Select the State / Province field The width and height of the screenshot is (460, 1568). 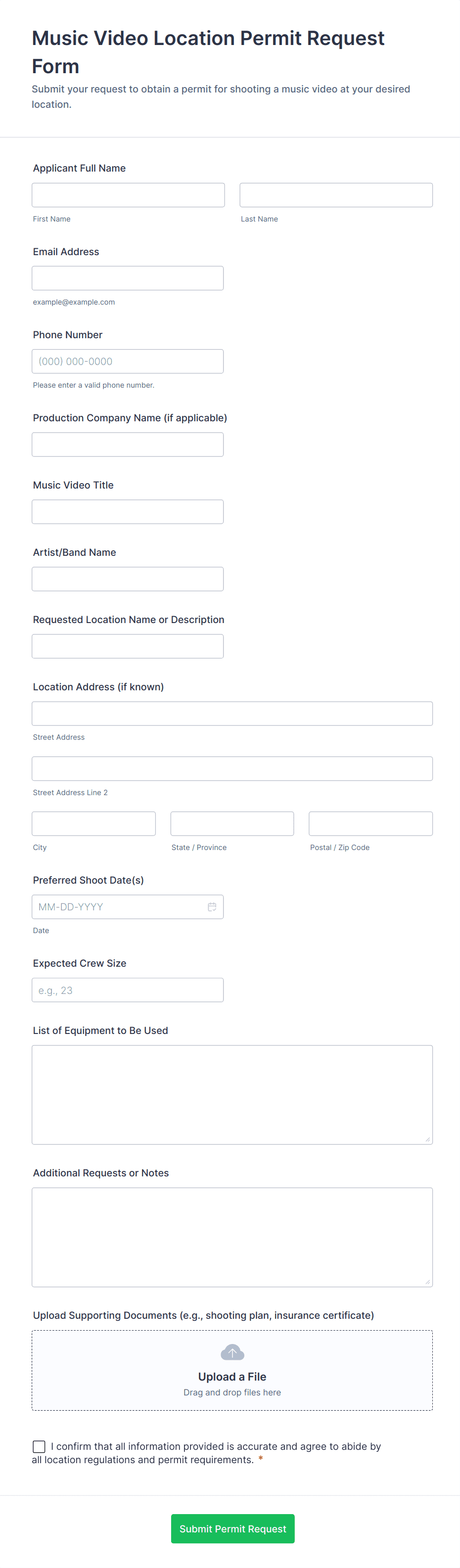[232, 824]
